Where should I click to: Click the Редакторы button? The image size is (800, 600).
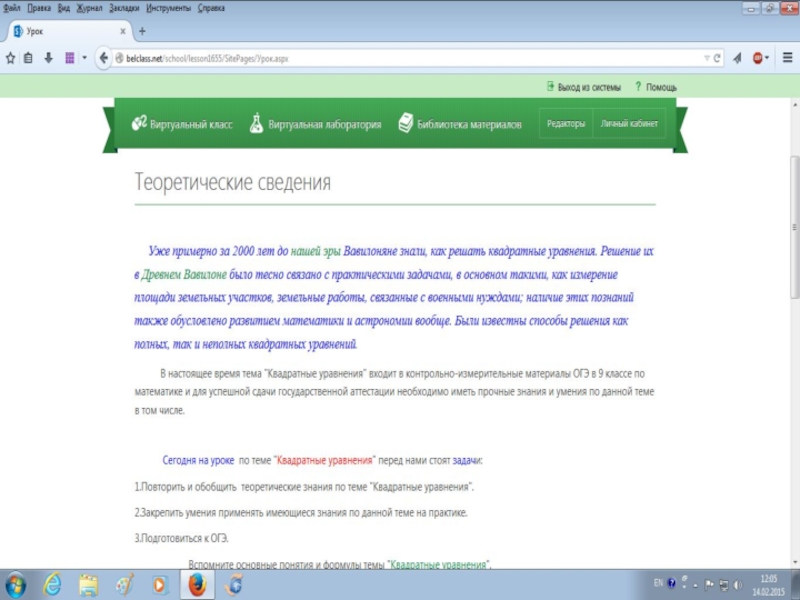(x=566, y=125)
